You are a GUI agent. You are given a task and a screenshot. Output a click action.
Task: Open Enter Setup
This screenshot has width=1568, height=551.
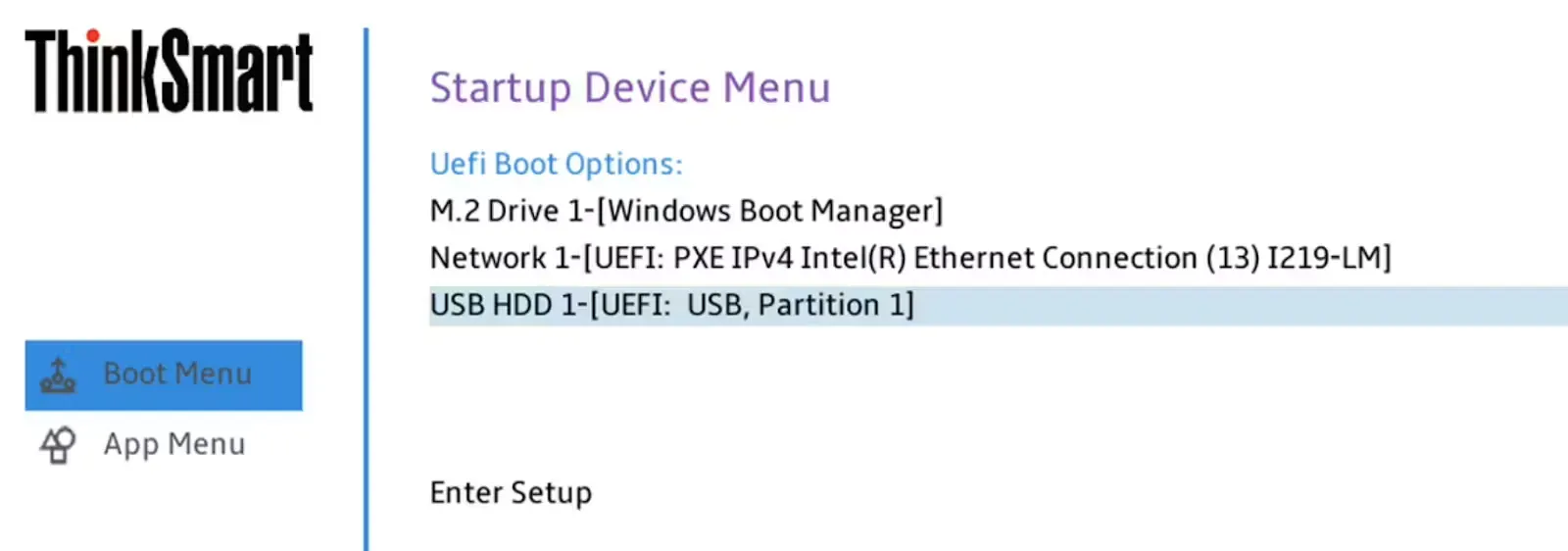[x=511, y=492]
